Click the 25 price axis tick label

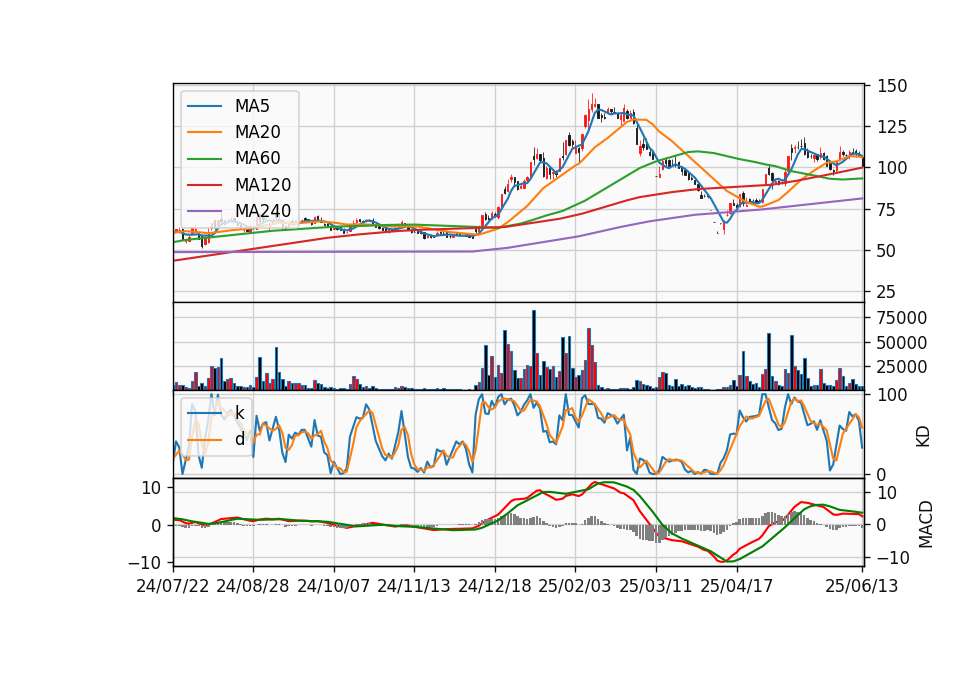point(887,292)
